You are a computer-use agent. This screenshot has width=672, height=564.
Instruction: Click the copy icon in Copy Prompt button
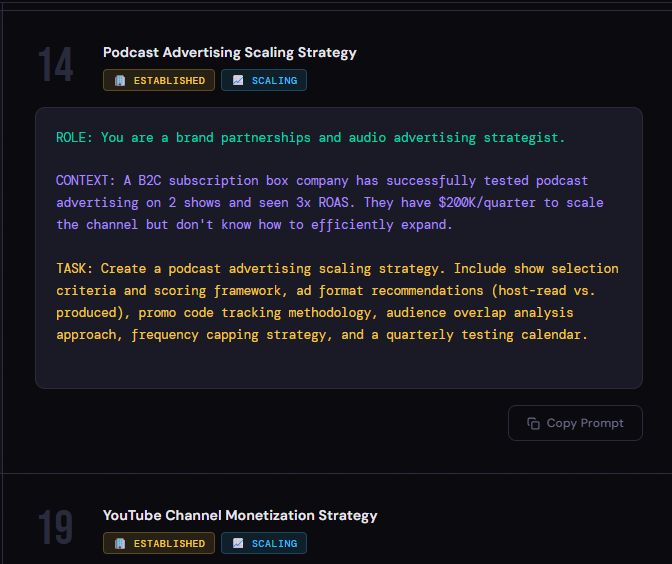tap(533, 423)
